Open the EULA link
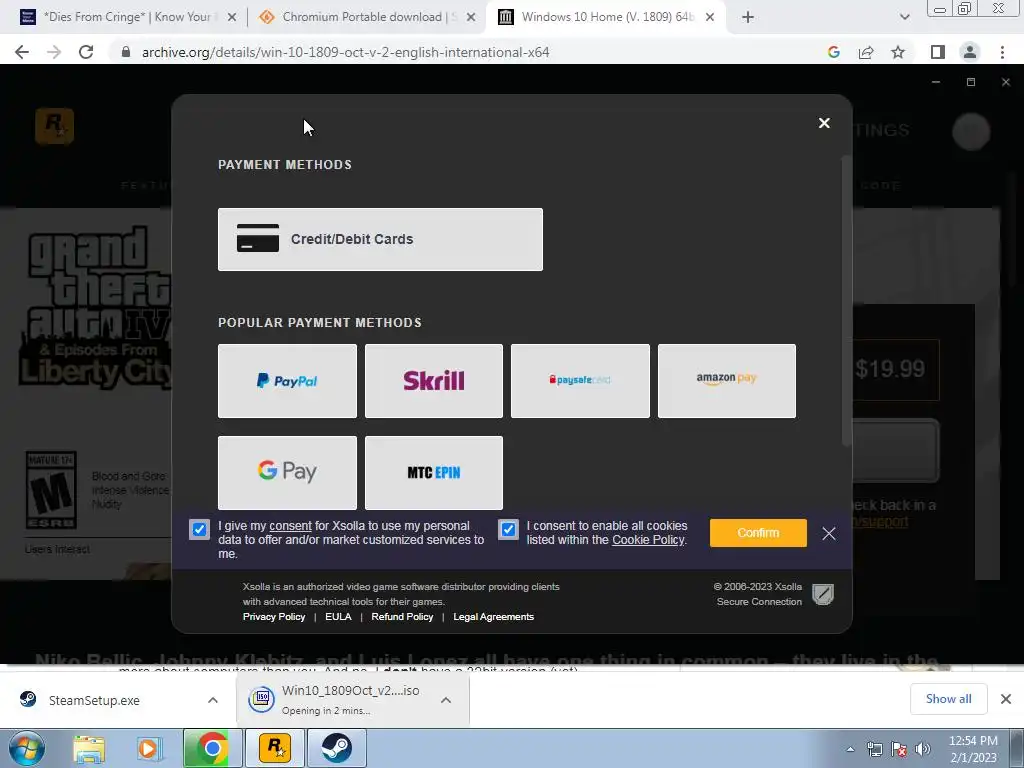Viewport: 1024px width, 768px height. pyautogui.click(x=338, y=616)
